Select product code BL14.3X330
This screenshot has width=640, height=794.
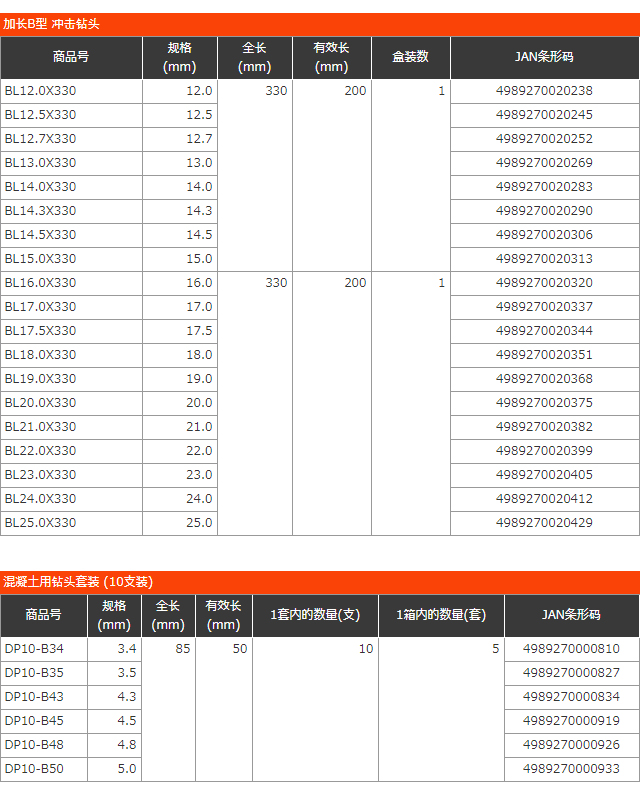41,211
